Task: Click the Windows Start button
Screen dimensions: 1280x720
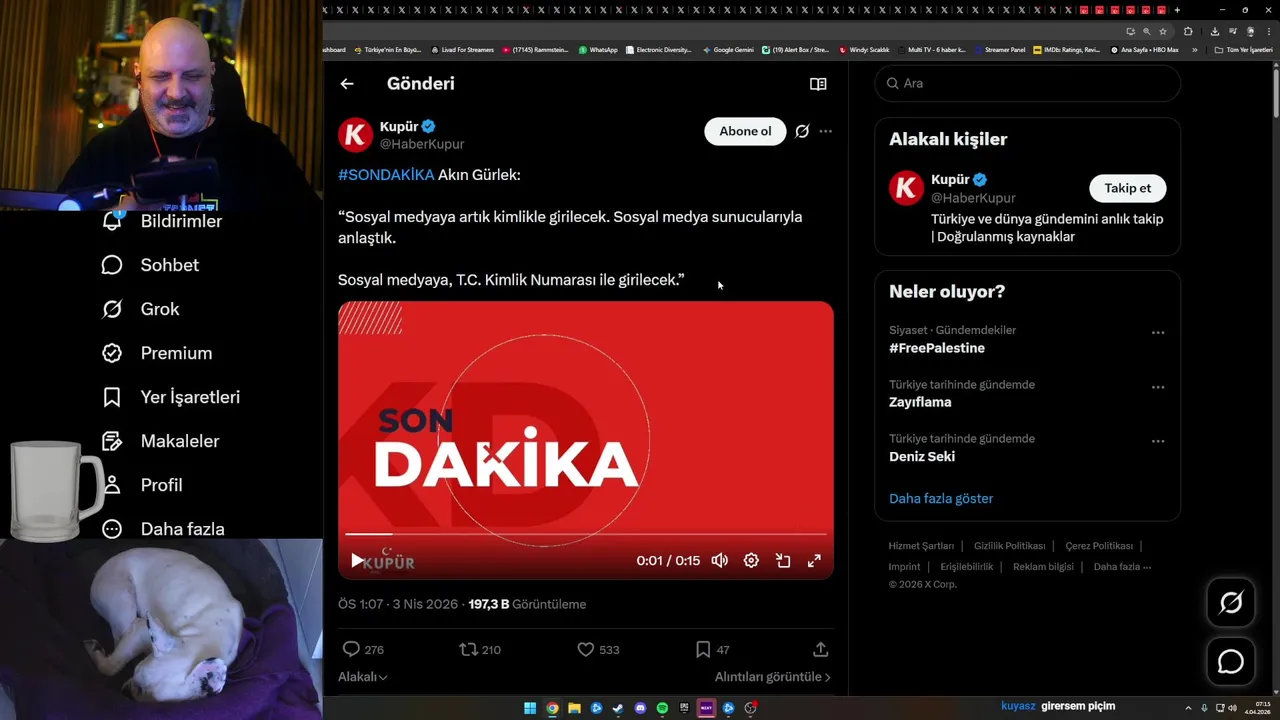Action: (x=530, y=708)
